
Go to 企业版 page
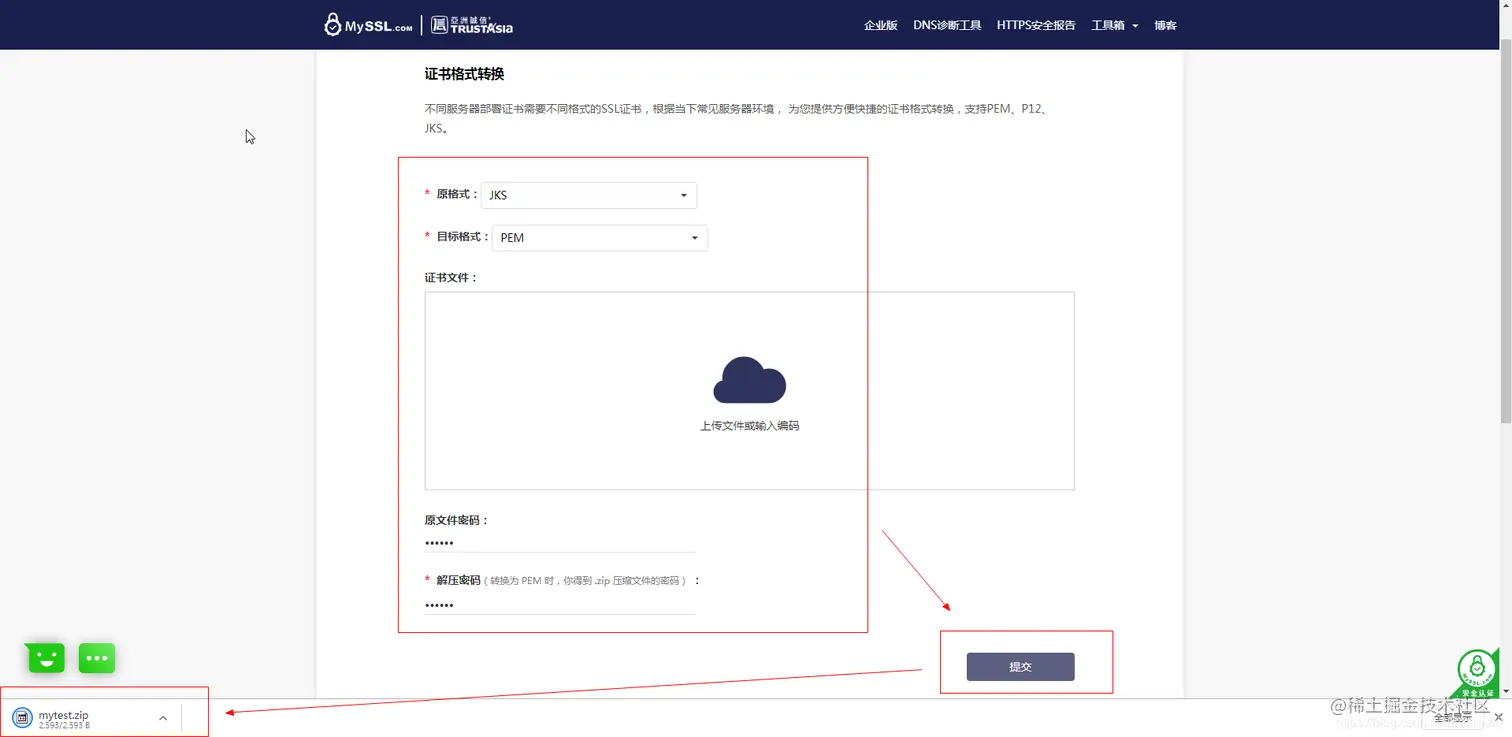881,25
